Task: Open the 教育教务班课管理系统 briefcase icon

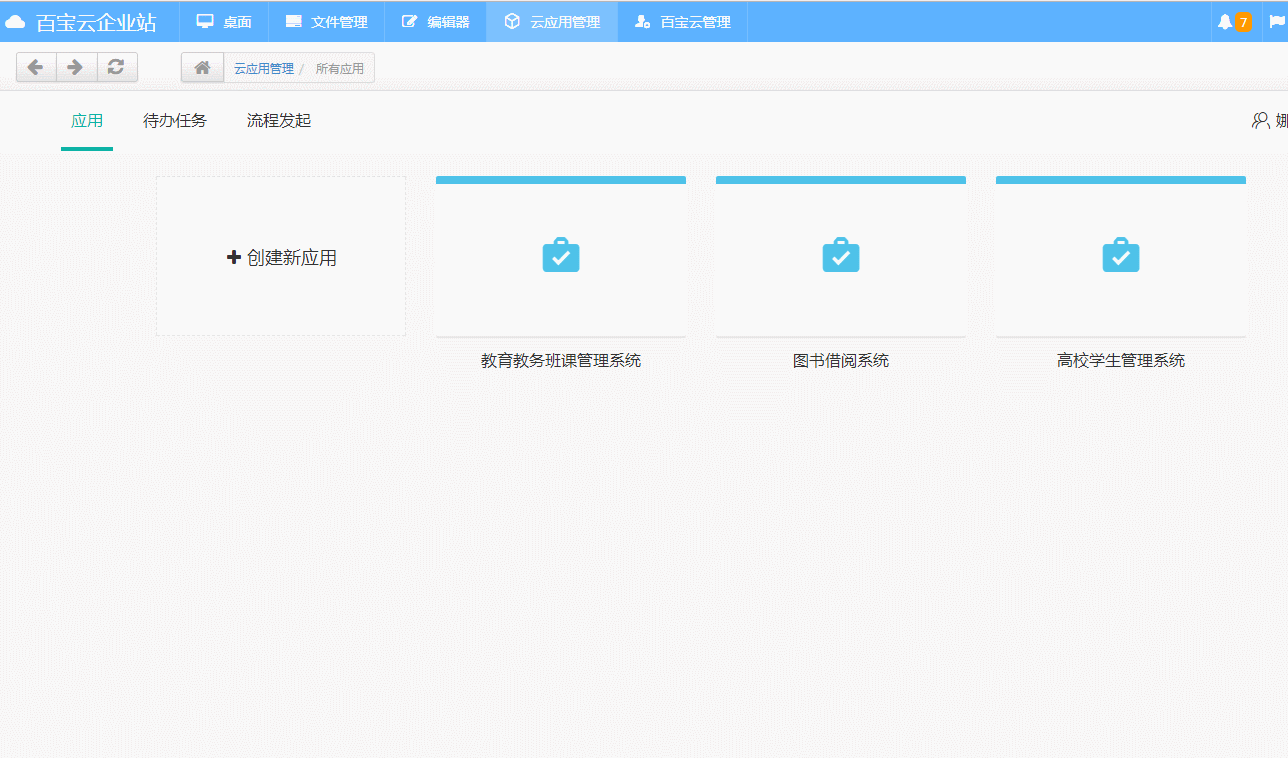Action: (x=560, y=255)
